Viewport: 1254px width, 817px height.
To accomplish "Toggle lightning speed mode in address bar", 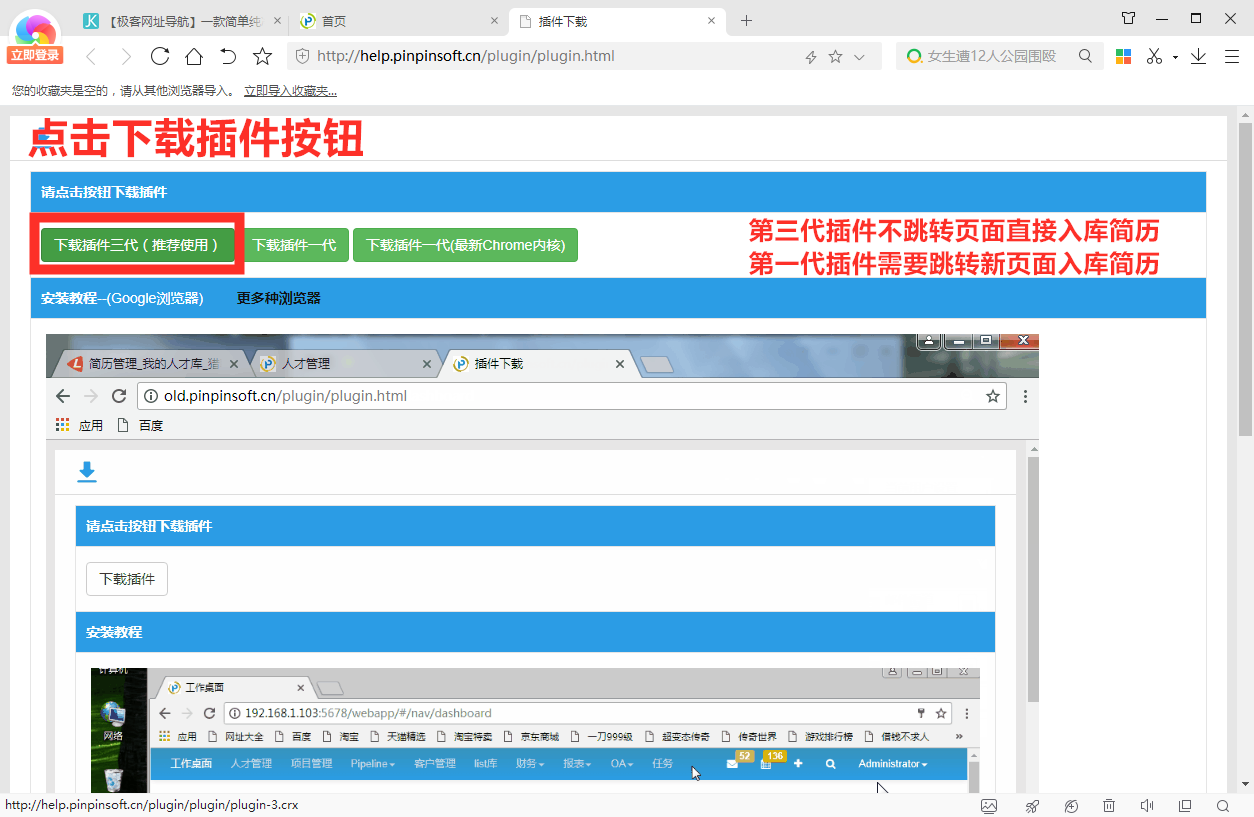I will point(811,57).
